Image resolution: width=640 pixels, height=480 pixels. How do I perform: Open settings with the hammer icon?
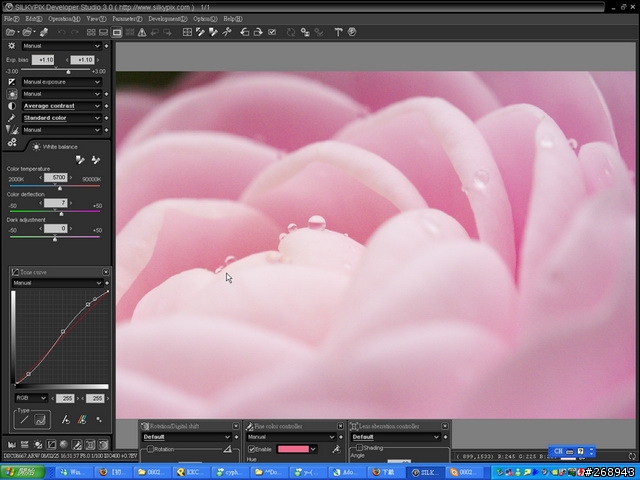click(x=338, y=32)
